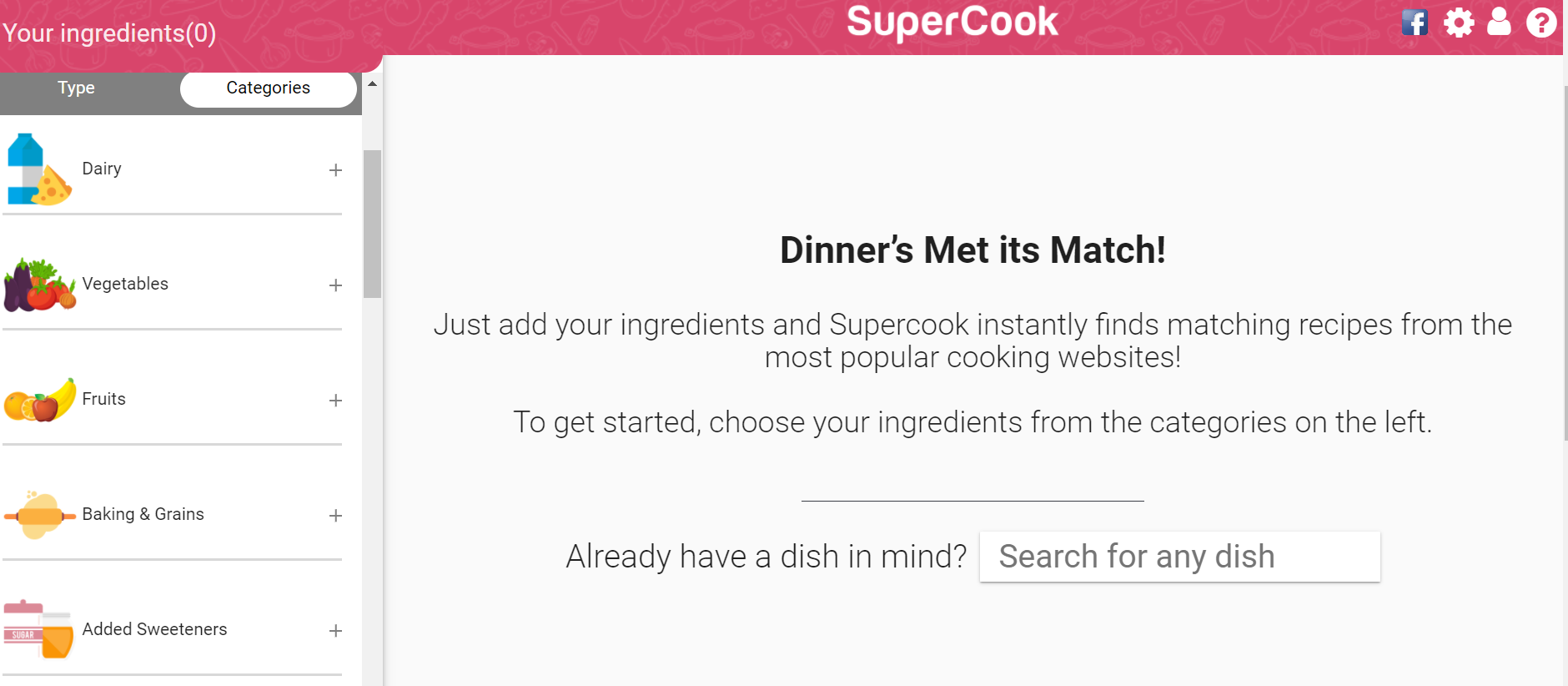Select the Fruits category icon
The image size is (1568, 686).
[39, 400]
